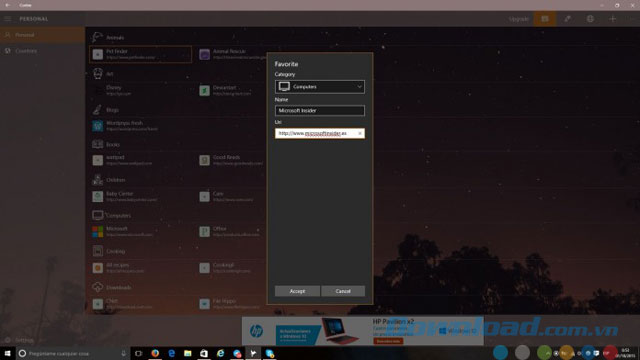Select the Personal sidebar item

42,35
